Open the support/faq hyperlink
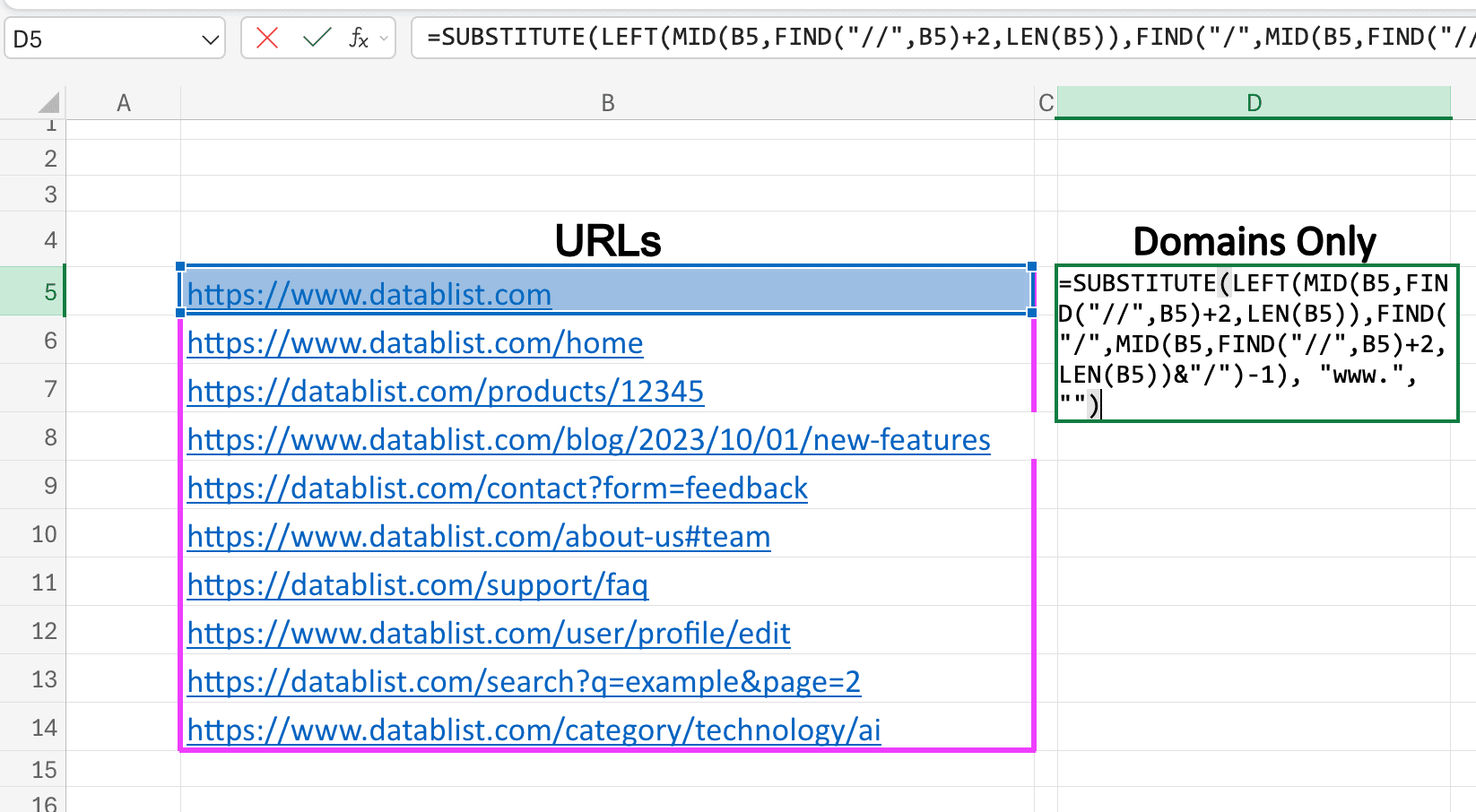Viewport: 1476px width, 812px height. pos(417,584)
